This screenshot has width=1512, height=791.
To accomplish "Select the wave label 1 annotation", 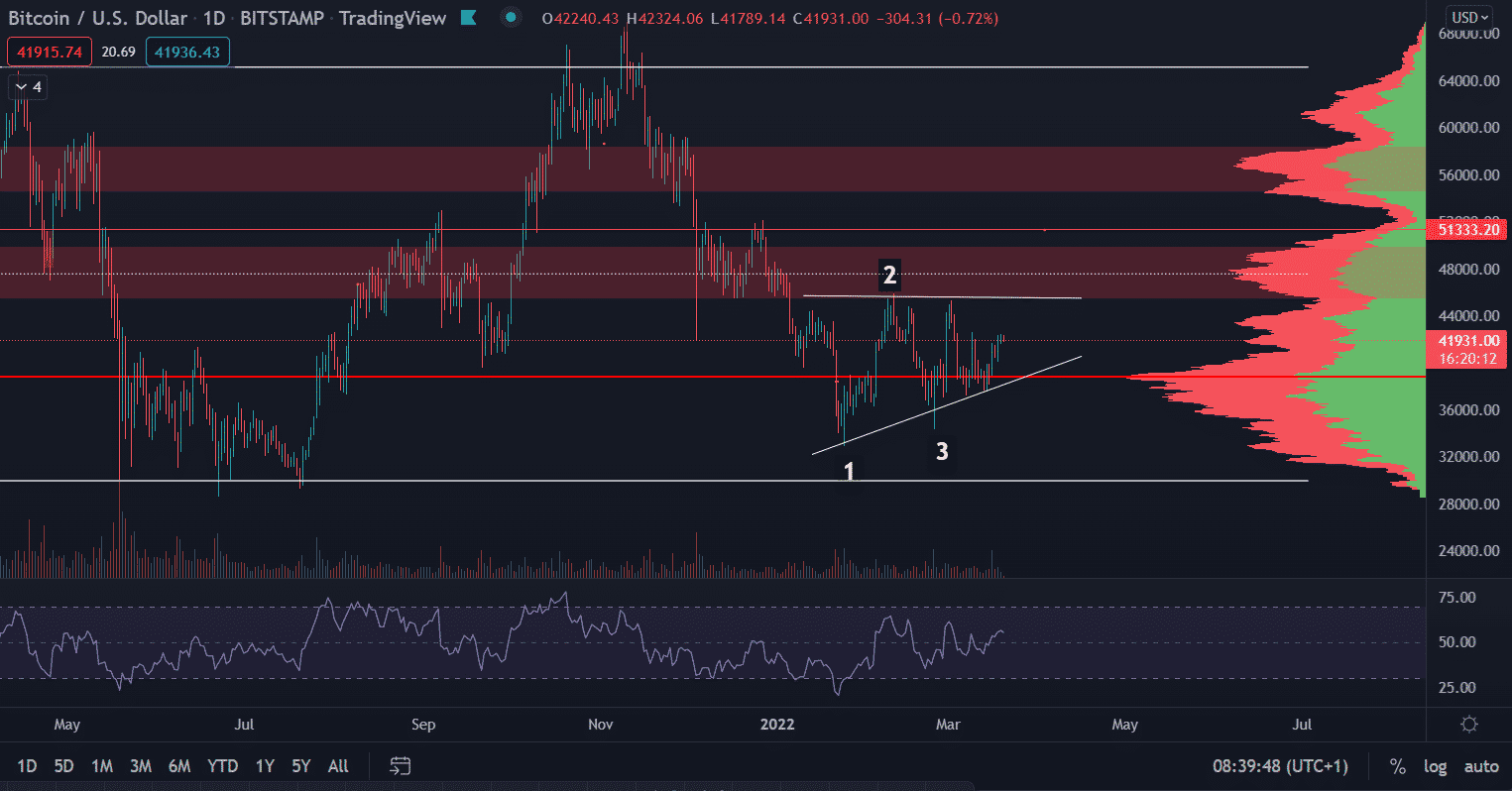I will pos(849,472).
